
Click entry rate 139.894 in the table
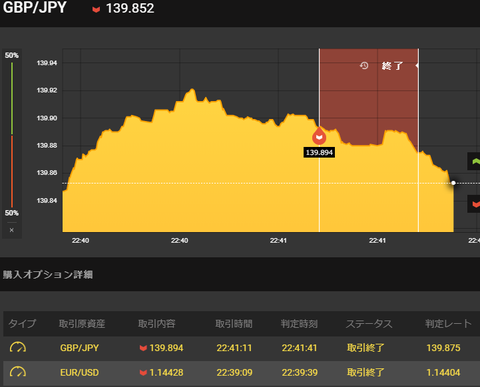pyautogui.click(x=166, y=348)
